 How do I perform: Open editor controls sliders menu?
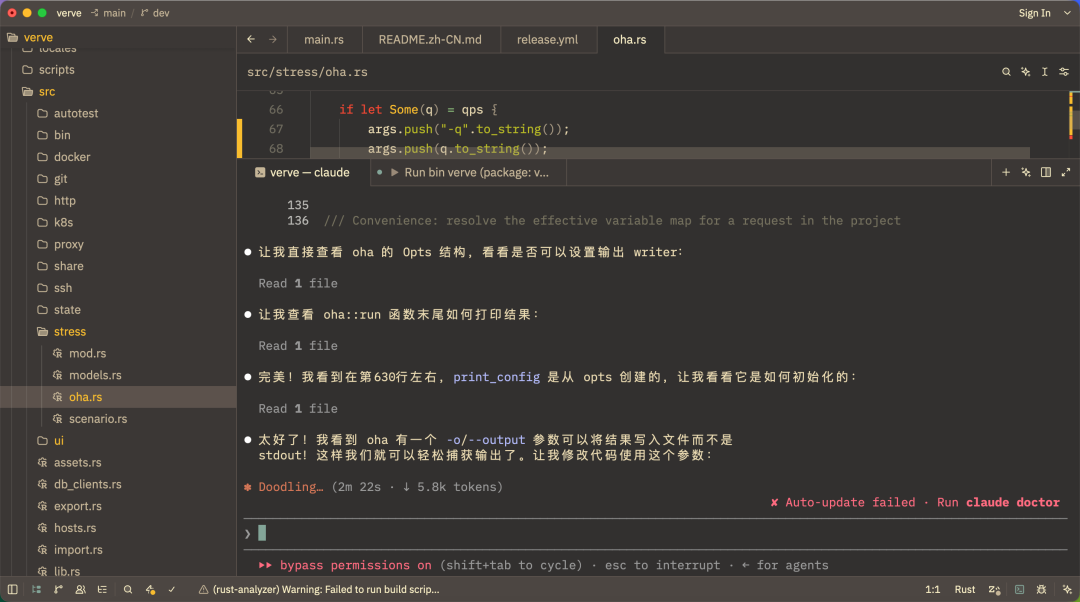click(1064, 72)
